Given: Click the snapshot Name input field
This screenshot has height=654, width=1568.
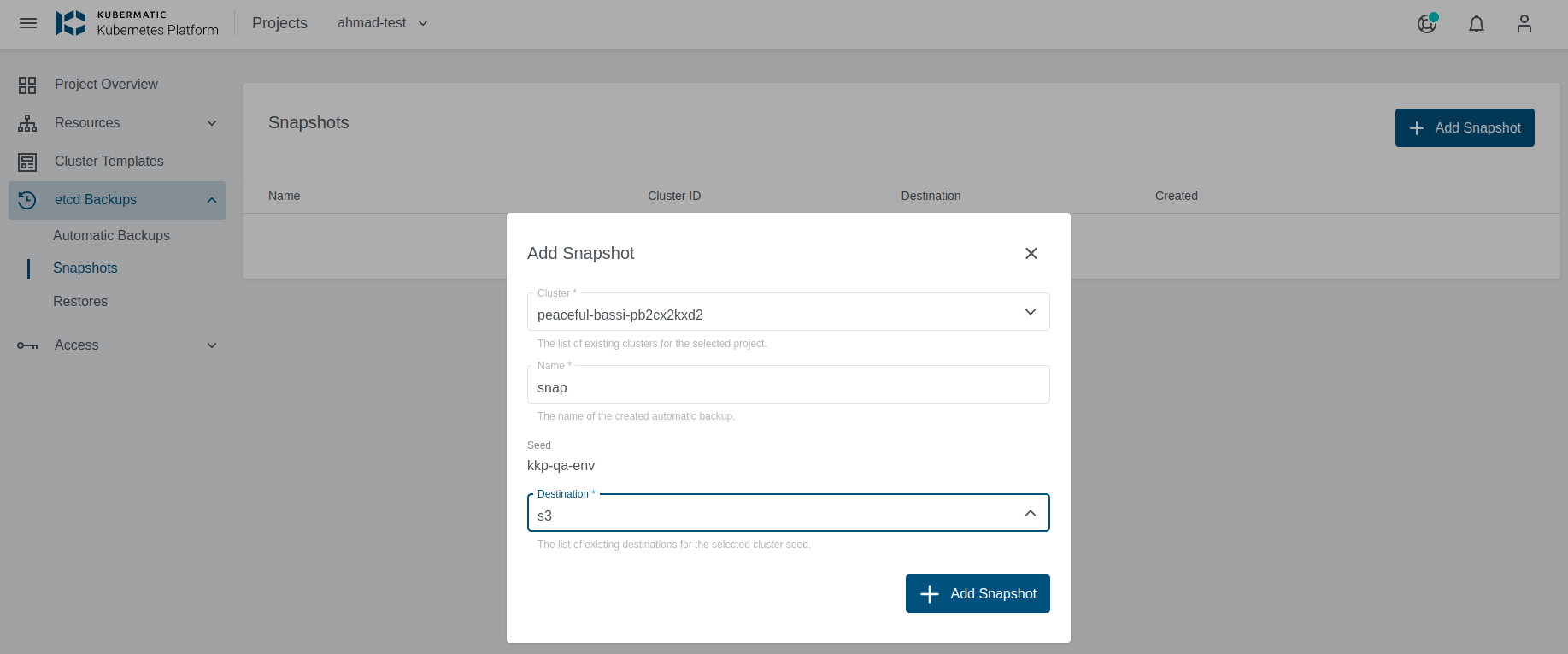Looking at the screenshot, I should tap(787, 386).
